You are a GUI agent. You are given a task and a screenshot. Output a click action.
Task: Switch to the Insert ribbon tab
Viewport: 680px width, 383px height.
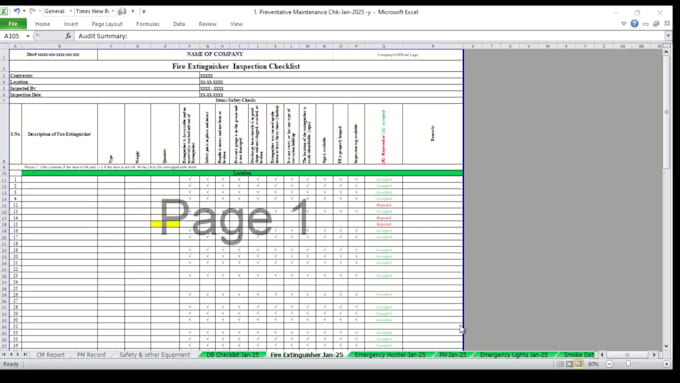[71, 24]
